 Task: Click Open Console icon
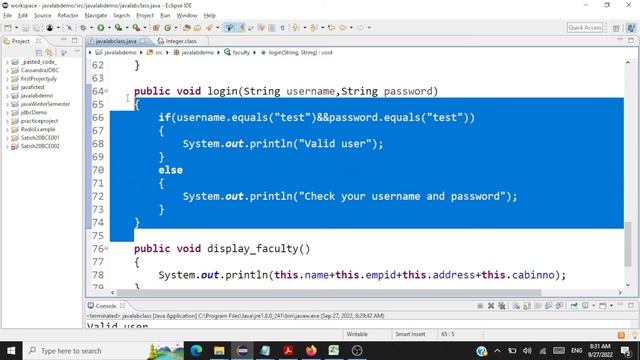pyautogui.click(x=603, y=306)
